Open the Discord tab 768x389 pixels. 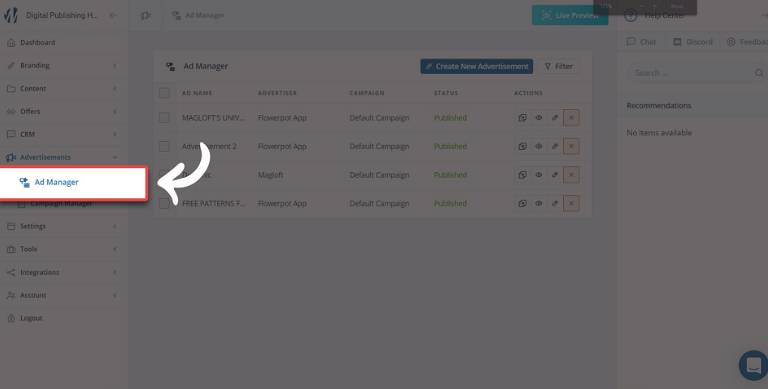pos(693,42)
